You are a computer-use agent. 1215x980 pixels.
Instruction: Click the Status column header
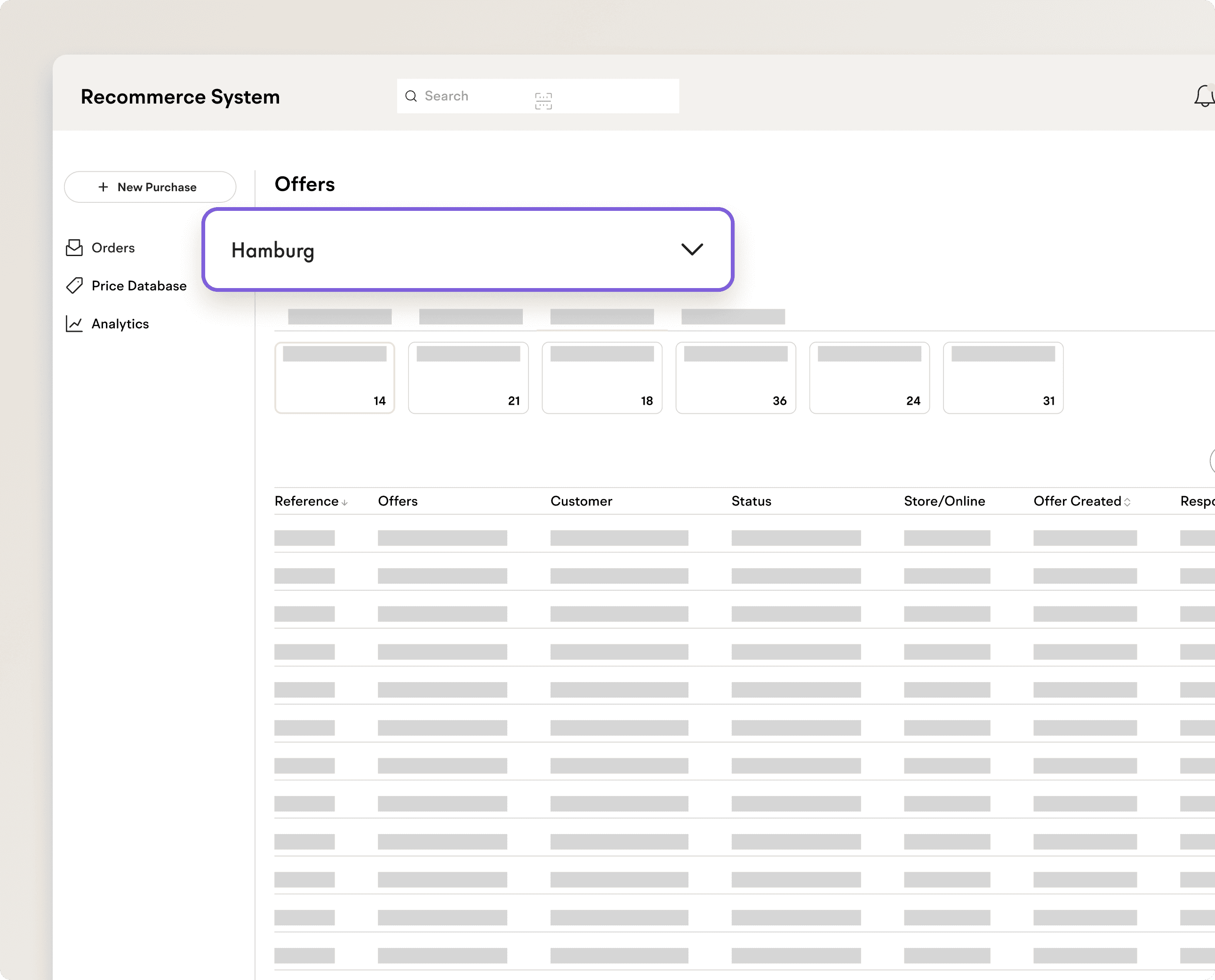[x=751, y=501]
